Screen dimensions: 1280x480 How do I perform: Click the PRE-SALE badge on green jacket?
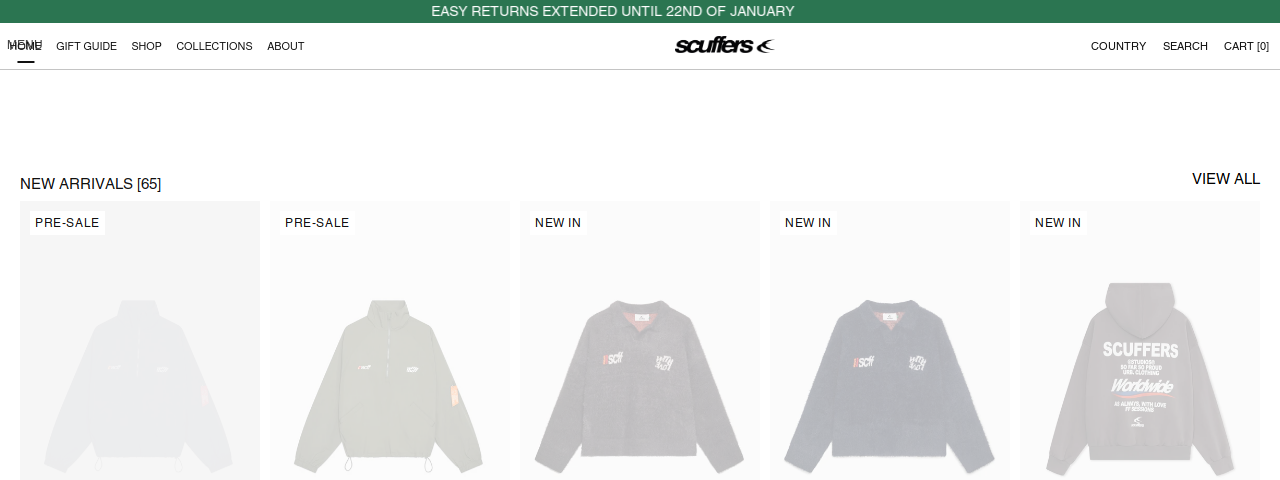[317, 223]
